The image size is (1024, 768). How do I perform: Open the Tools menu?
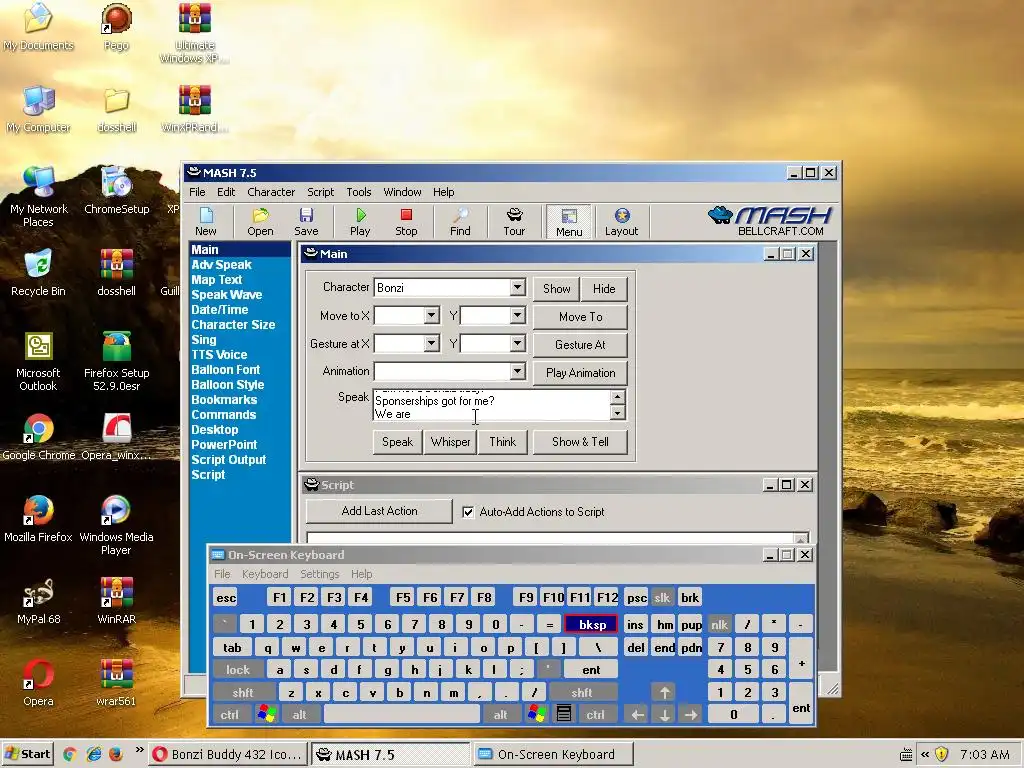[359, 192]
